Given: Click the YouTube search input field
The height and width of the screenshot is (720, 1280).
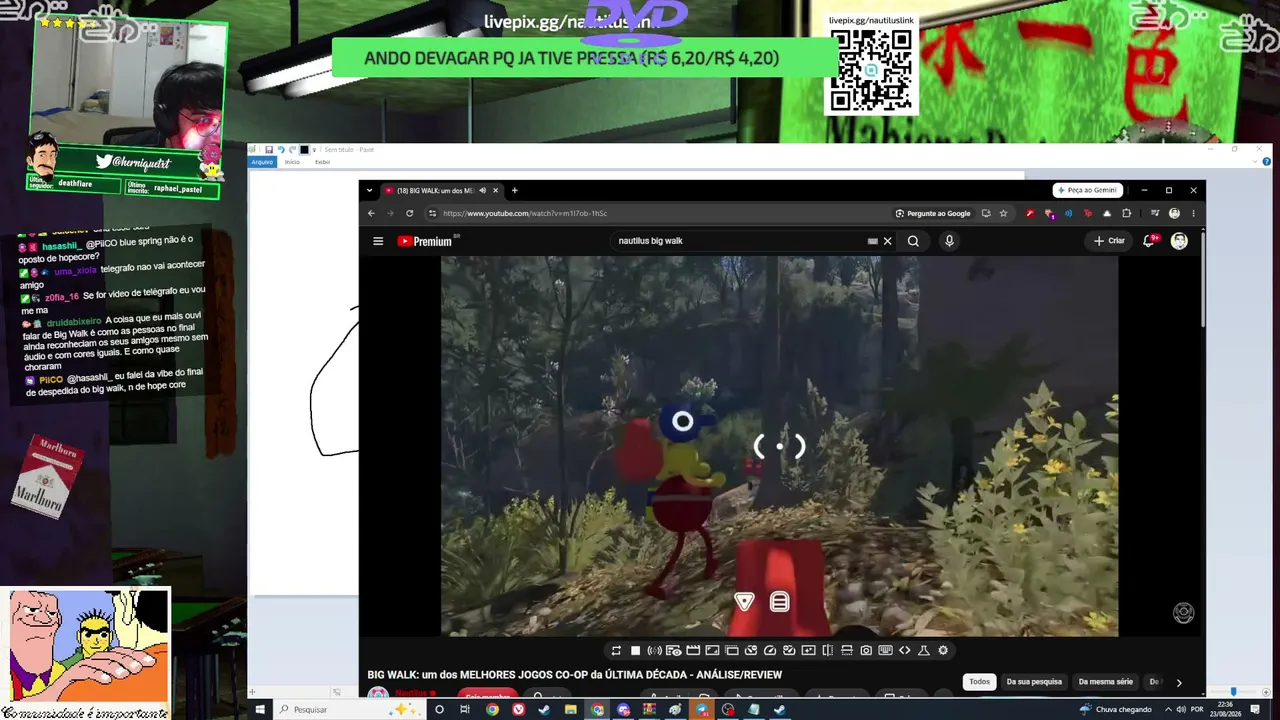Looking at the screenshot, I should 740,241.
